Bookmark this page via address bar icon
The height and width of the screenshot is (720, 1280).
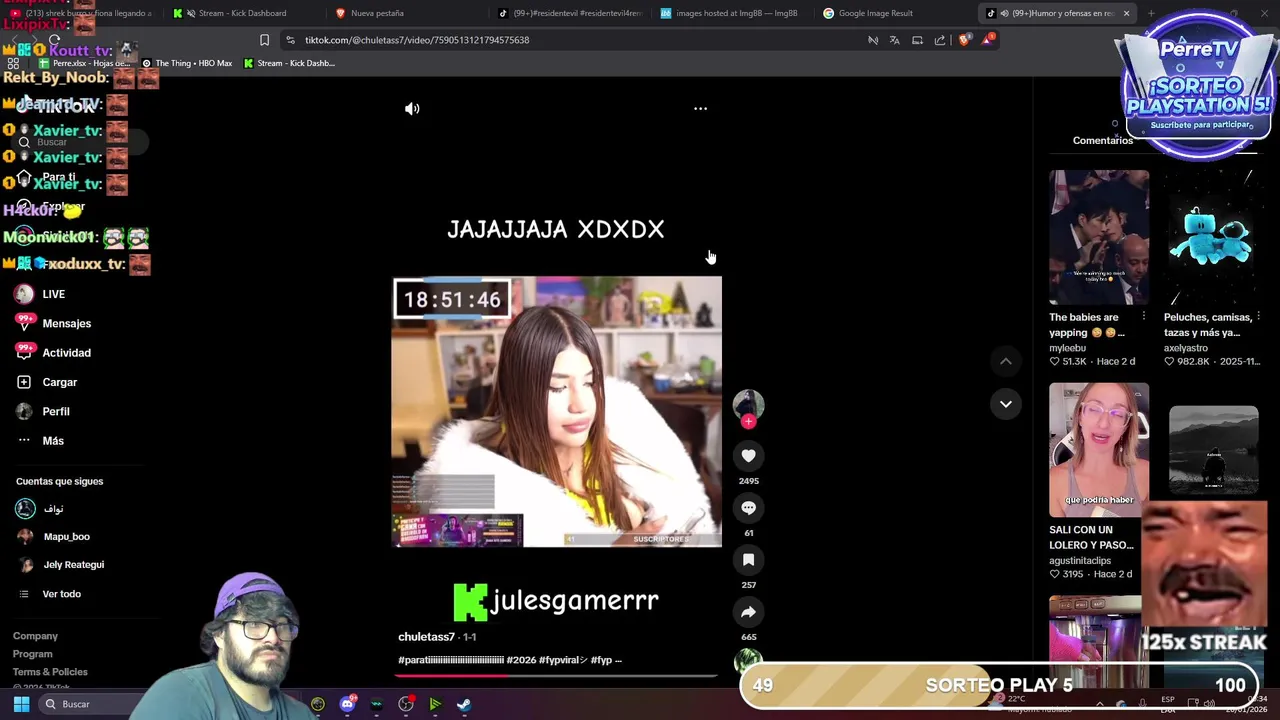(264, 40)
